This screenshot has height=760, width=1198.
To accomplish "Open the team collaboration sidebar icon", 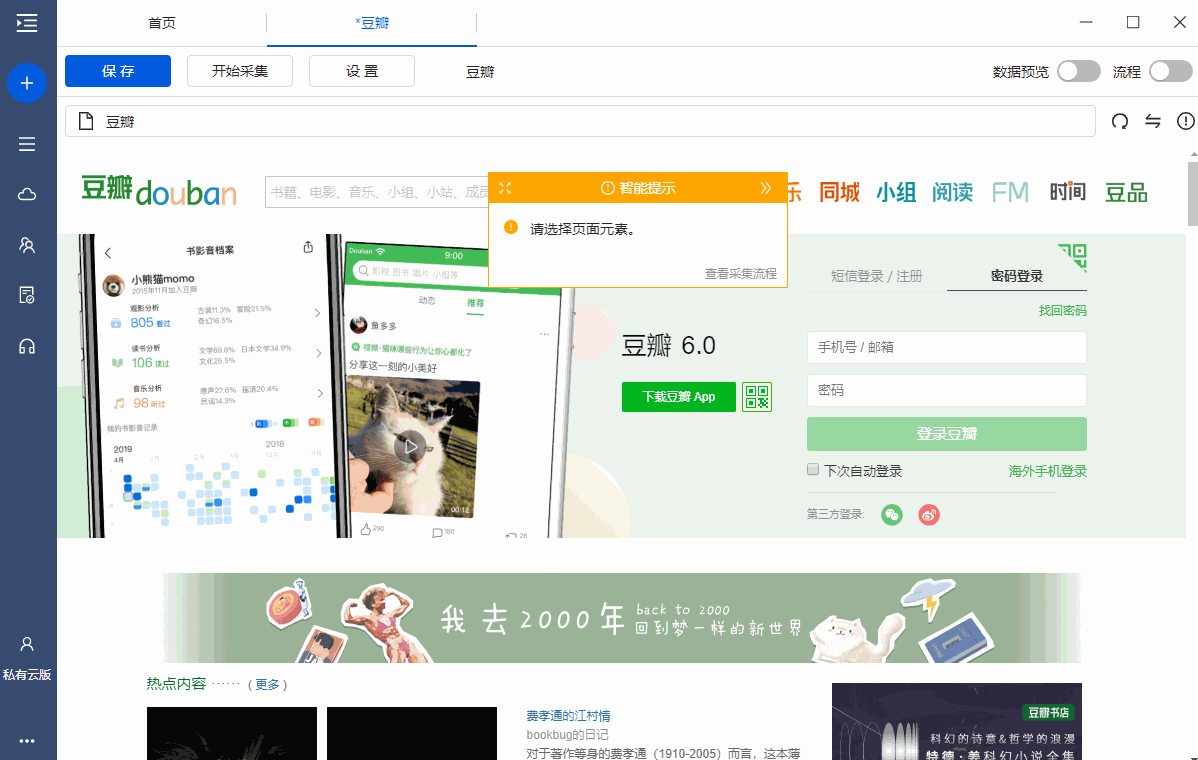I will pos(27,245).
